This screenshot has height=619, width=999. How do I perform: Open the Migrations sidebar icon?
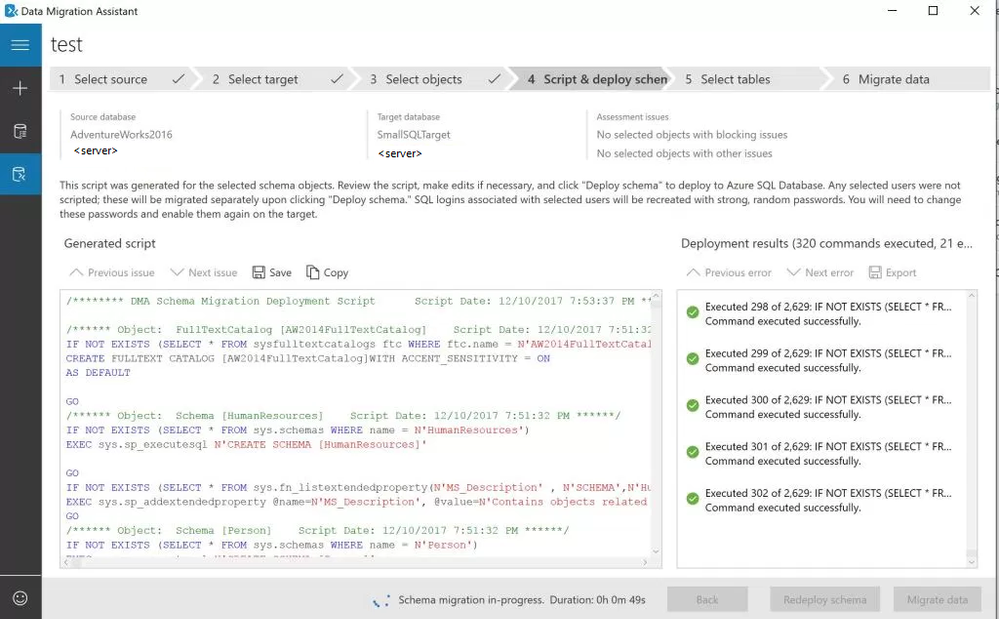[20, 174]
